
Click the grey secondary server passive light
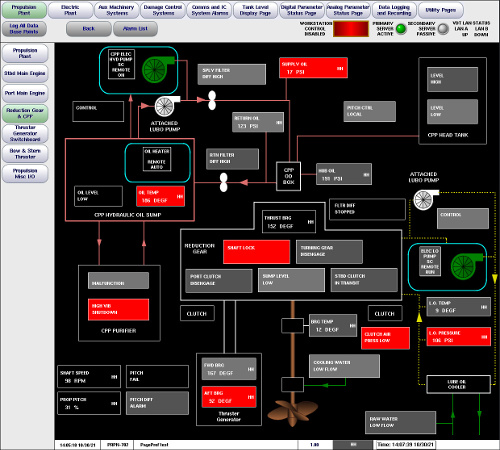click(x=443, y=29)
